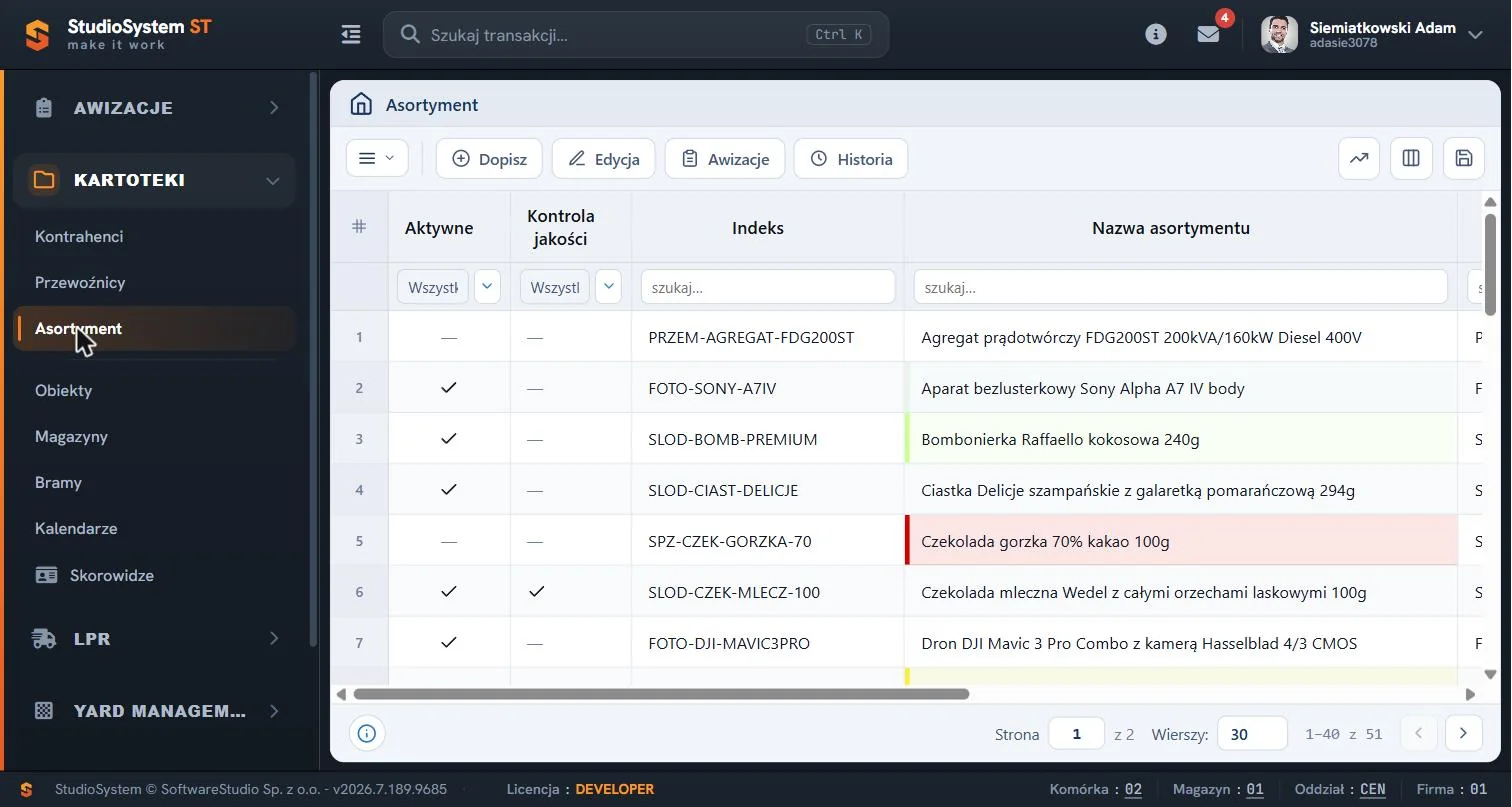Open Przewoźnicy in the sidebar
This screenshot has height=807, width=1512.
(x=80, y=283)
